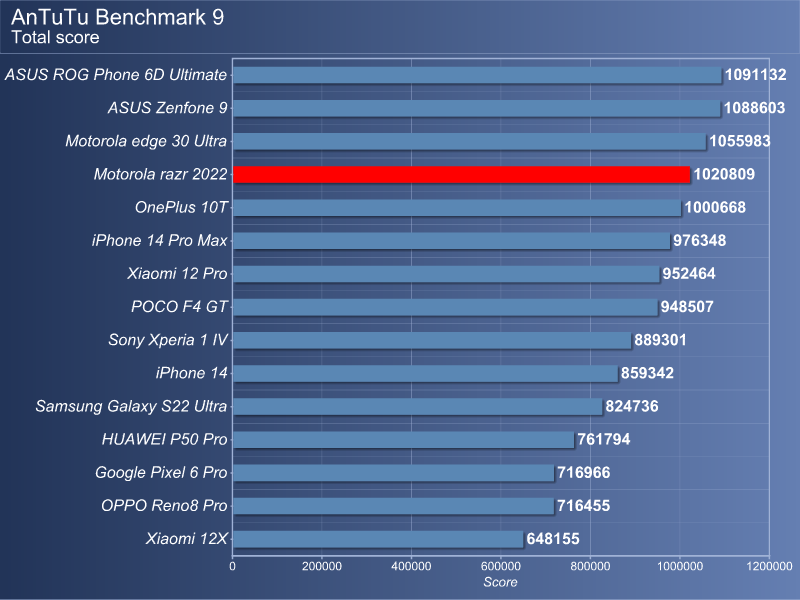Click the 'ASUS ROG Phone 6D Ultimate' device label

(116, 75)
